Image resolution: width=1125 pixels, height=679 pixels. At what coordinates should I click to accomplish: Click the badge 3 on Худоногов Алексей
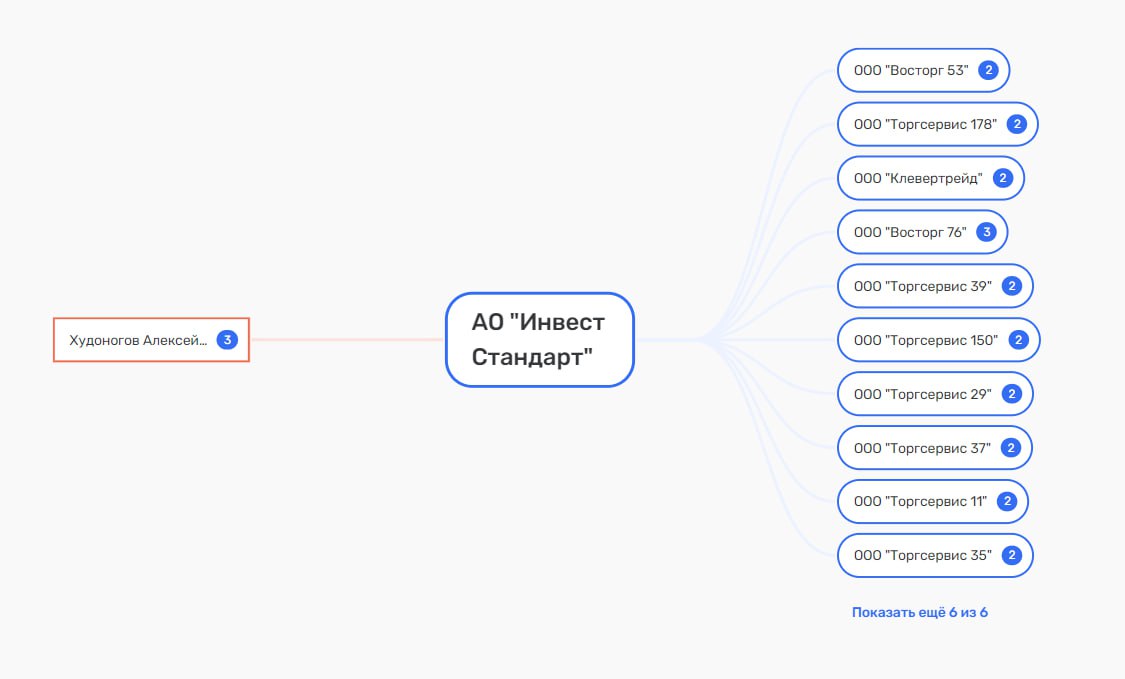pos(227,340)
